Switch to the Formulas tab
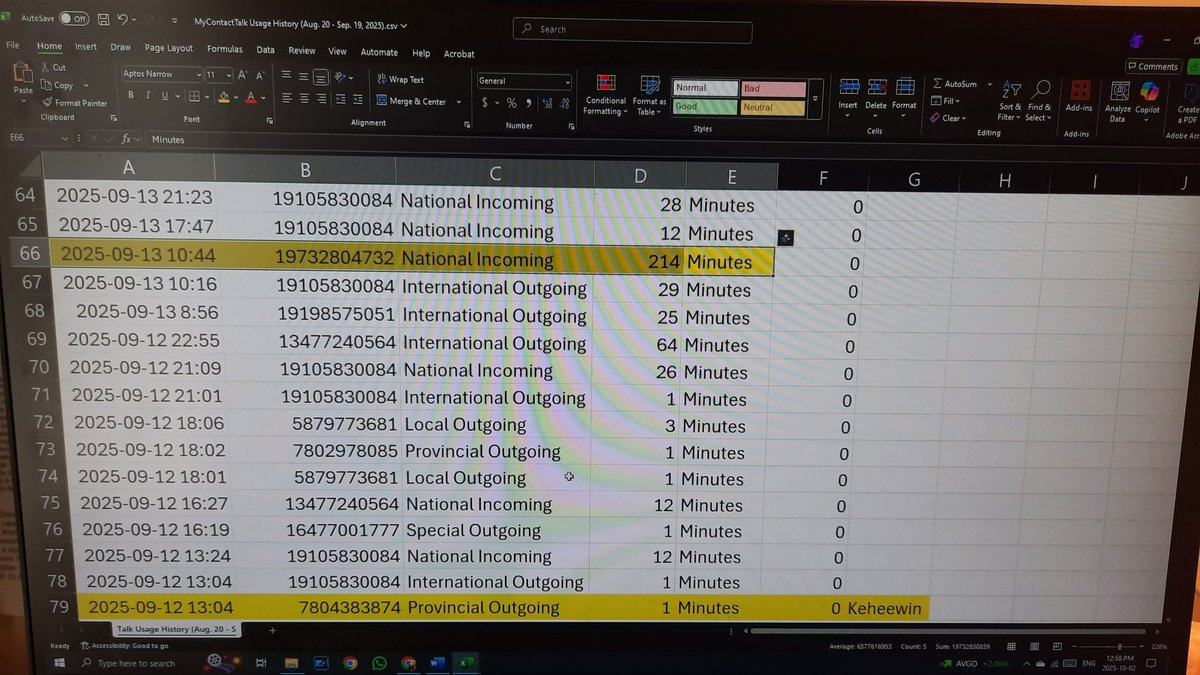 (225, 48)
